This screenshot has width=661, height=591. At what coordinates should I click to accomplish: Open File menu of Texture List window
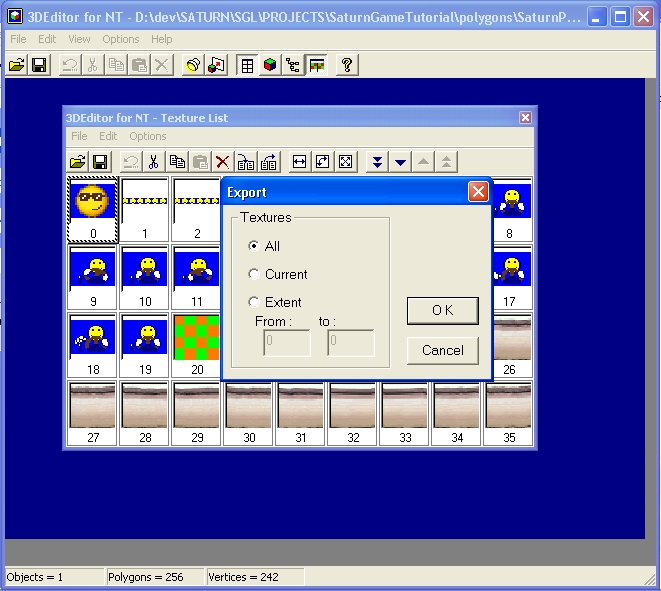tap(79, 136)
